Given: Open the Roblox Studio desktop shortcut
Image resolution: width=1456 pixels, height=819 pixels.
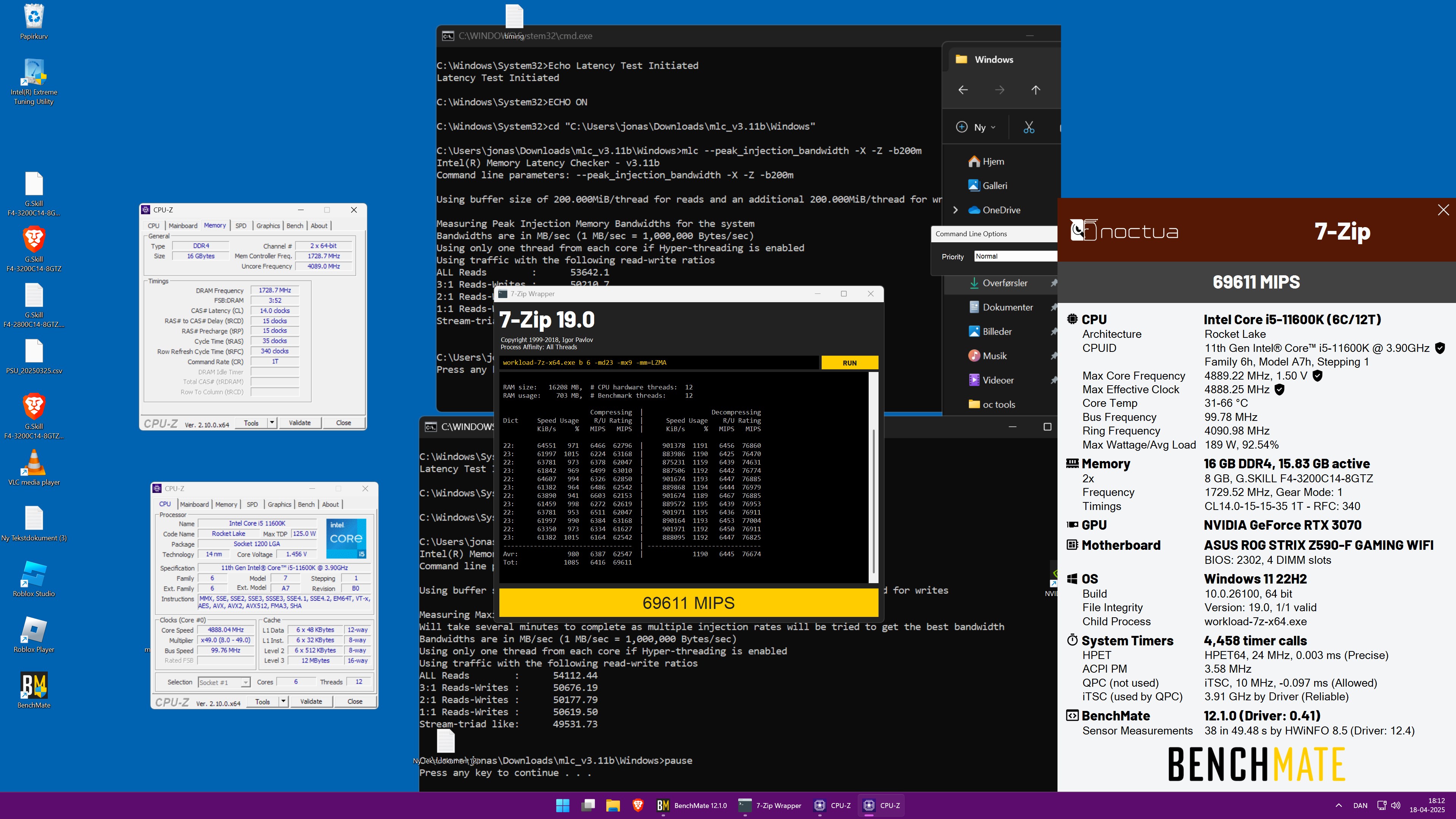Looking at the screenshot, I should [34, 578].
